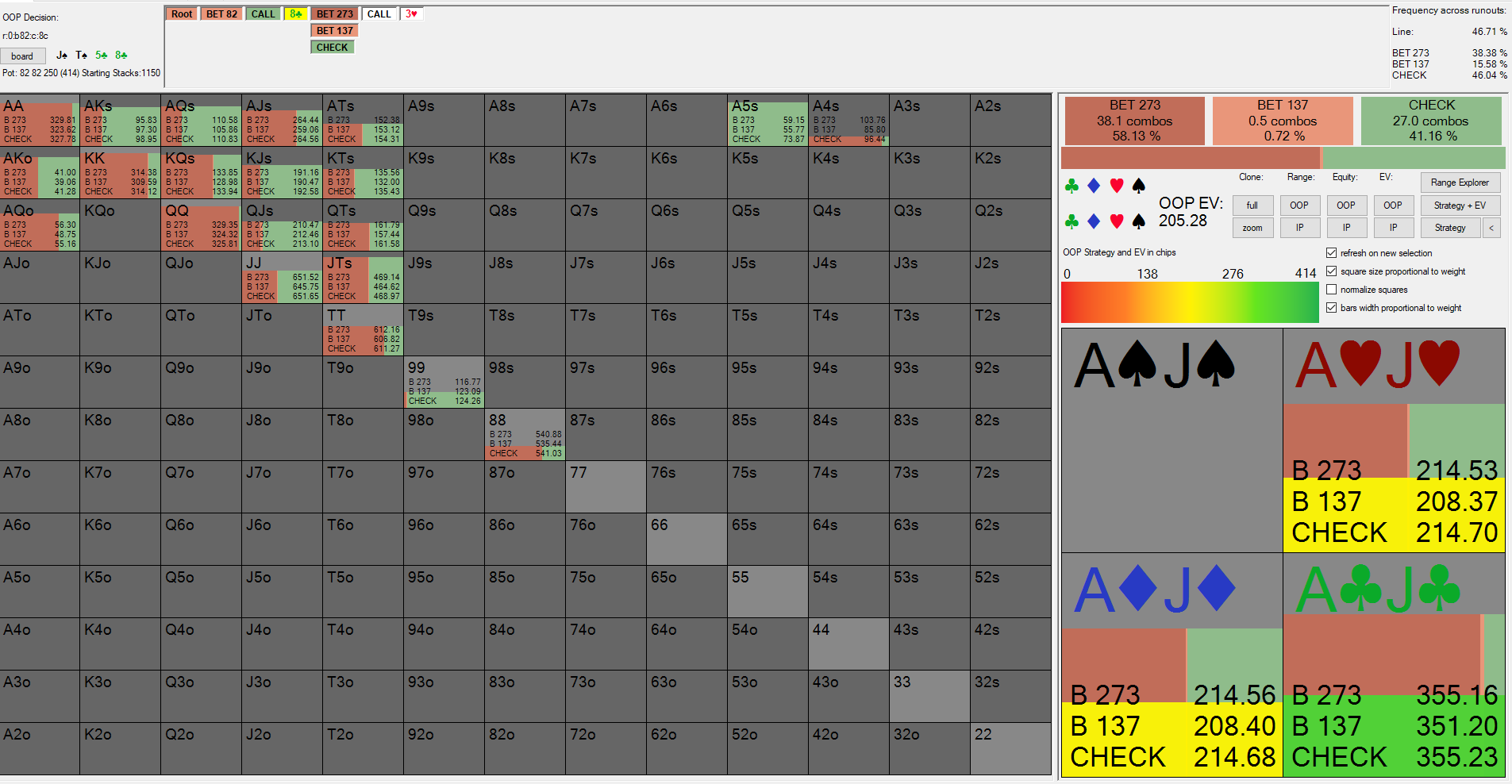This screenshot has height=784, width=1512.
Task: Toggle bars width proportional to weight
Action: coord(1332,308)
